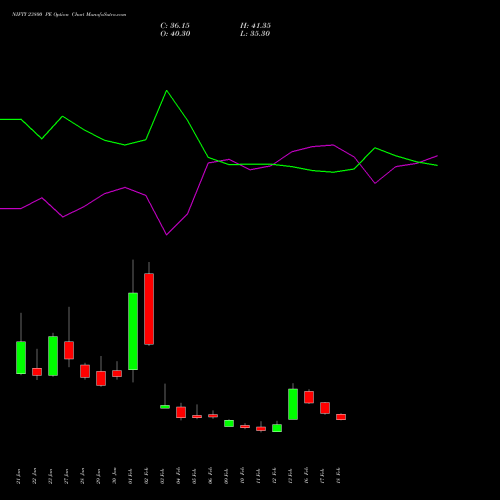
Task: Click the last red candle above 18 Feb
Action: [x=341, y=417]
